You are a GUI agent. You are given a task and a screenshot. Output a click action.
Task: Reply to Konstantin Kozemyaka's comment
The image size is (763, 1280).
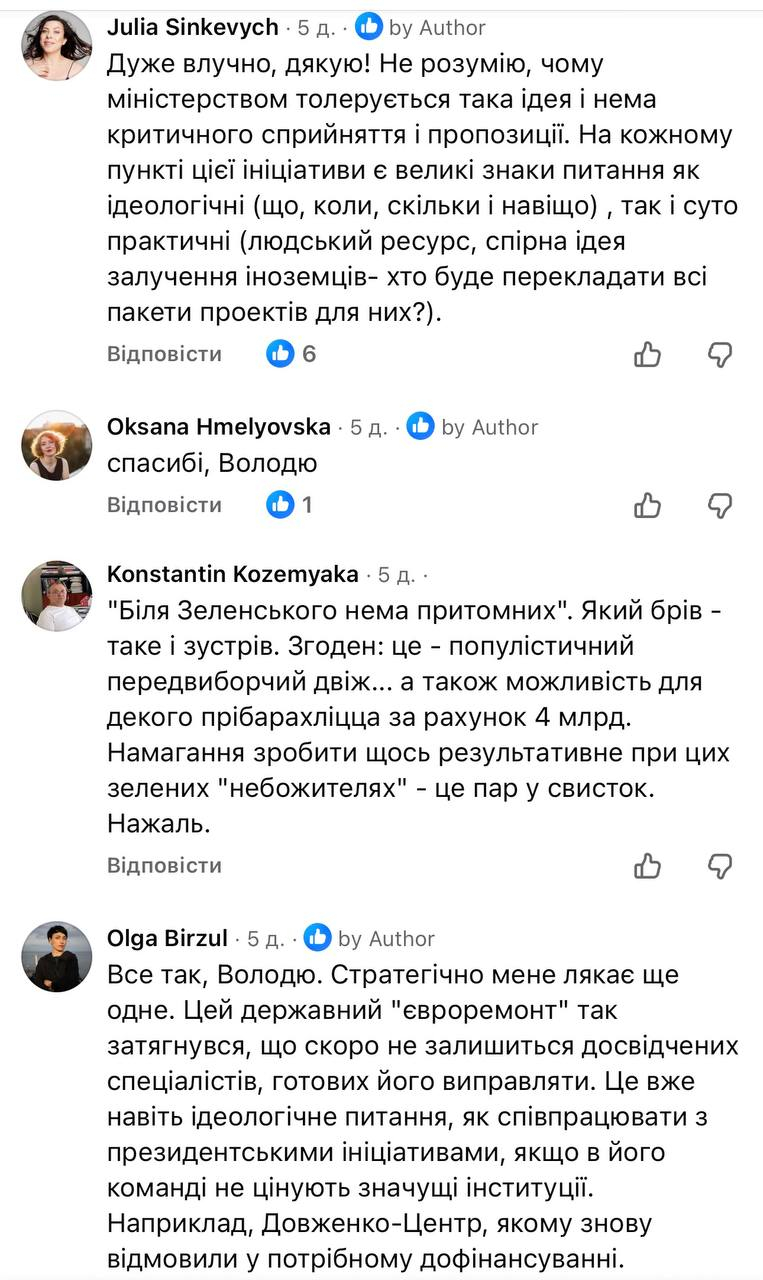point(164,865)
